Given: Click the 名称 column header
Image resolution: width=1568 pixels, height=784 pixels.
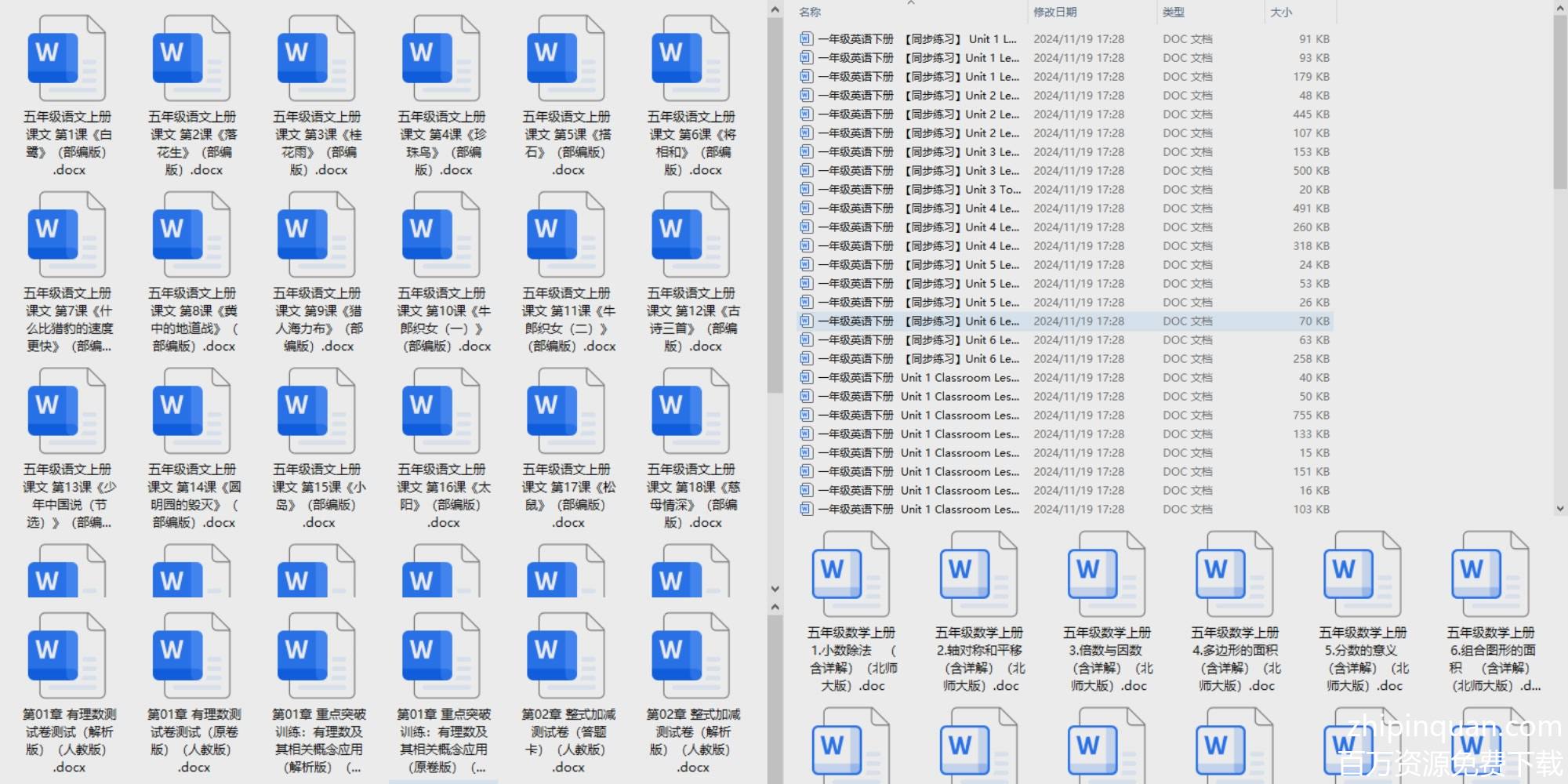Looking at the screenshot, I should click(810, 13).
